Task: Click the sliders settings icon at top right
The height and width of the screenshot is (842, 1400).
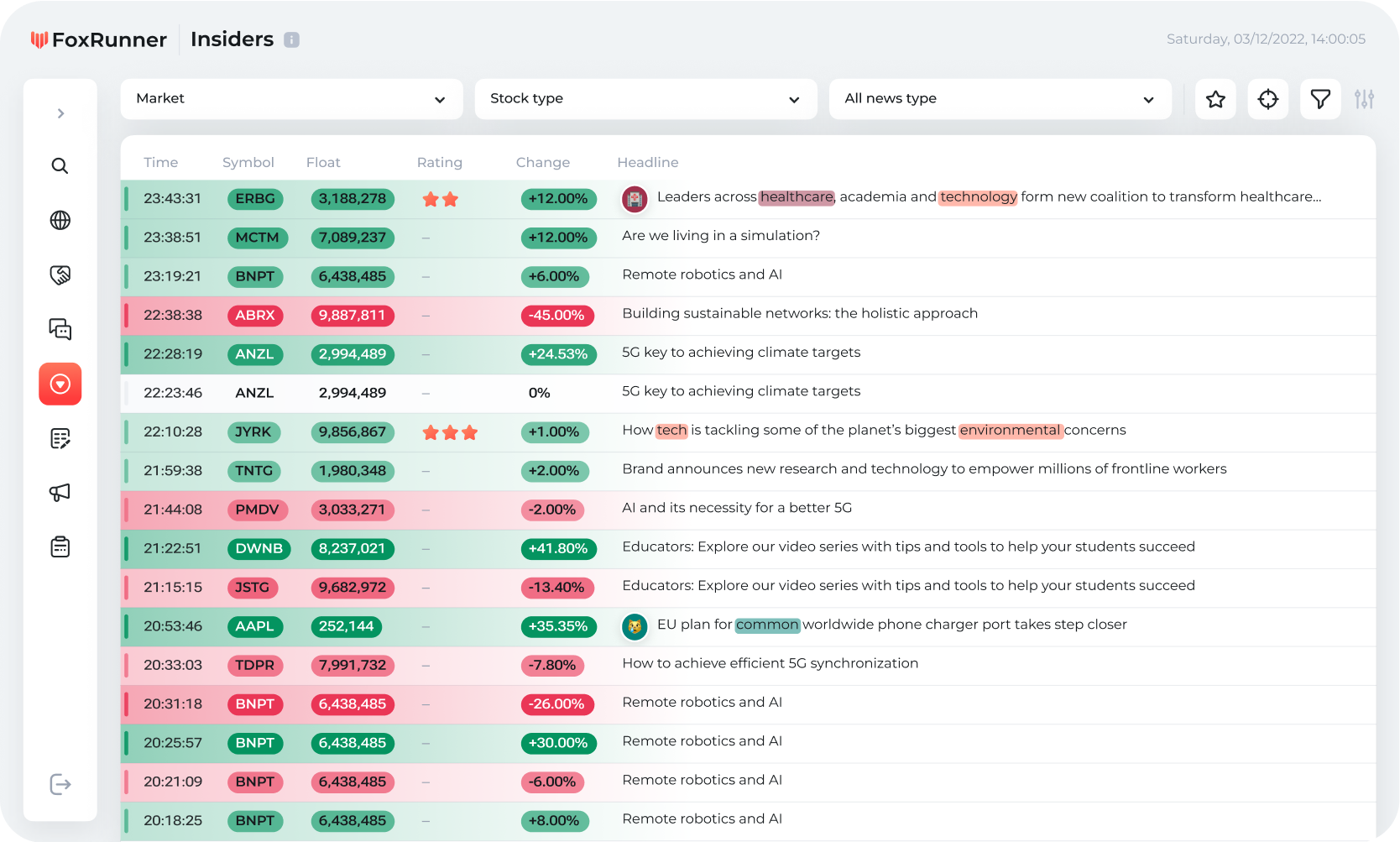Action: pos(1365,98)
